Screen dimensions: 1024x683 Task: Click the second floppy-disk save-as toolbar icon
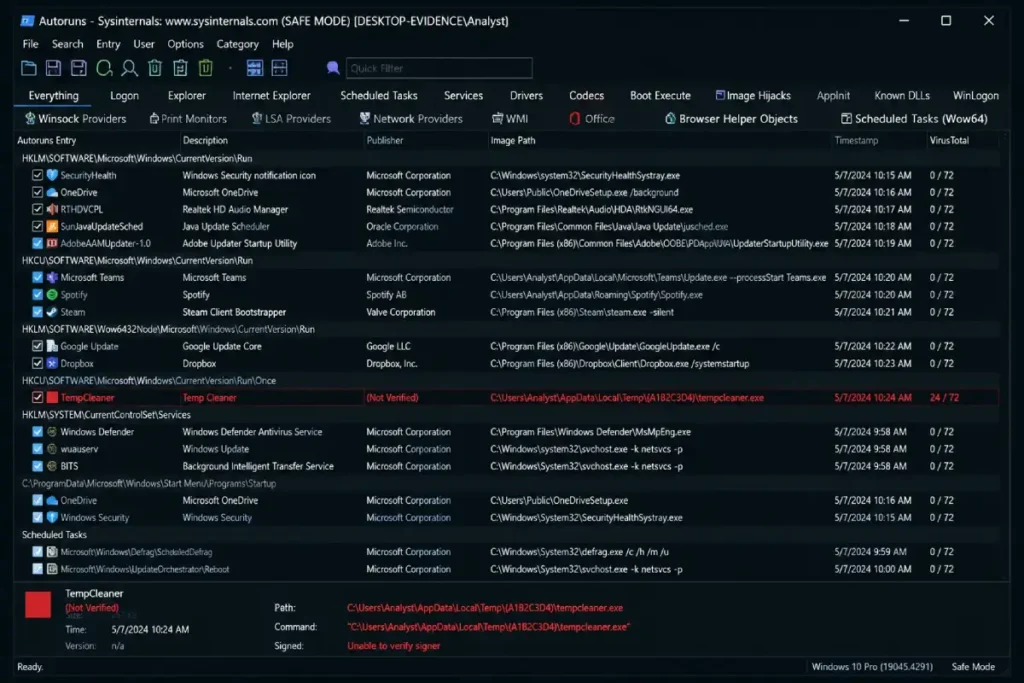[78, 68]
